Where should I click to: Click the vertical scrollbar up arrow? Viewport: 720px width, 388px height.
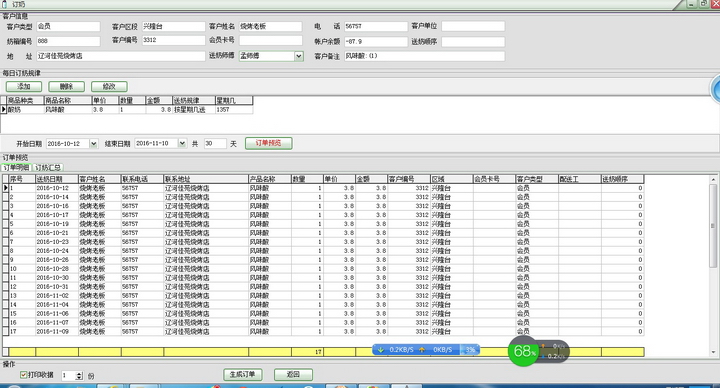[713, 180]
